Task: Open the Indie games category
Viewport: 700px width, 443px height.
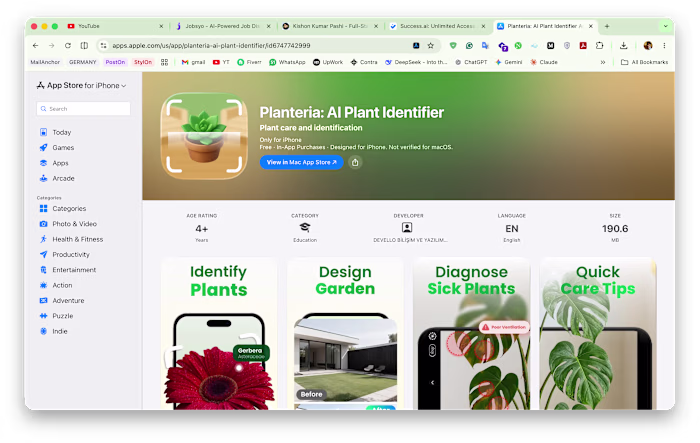Action: point(53,331)
